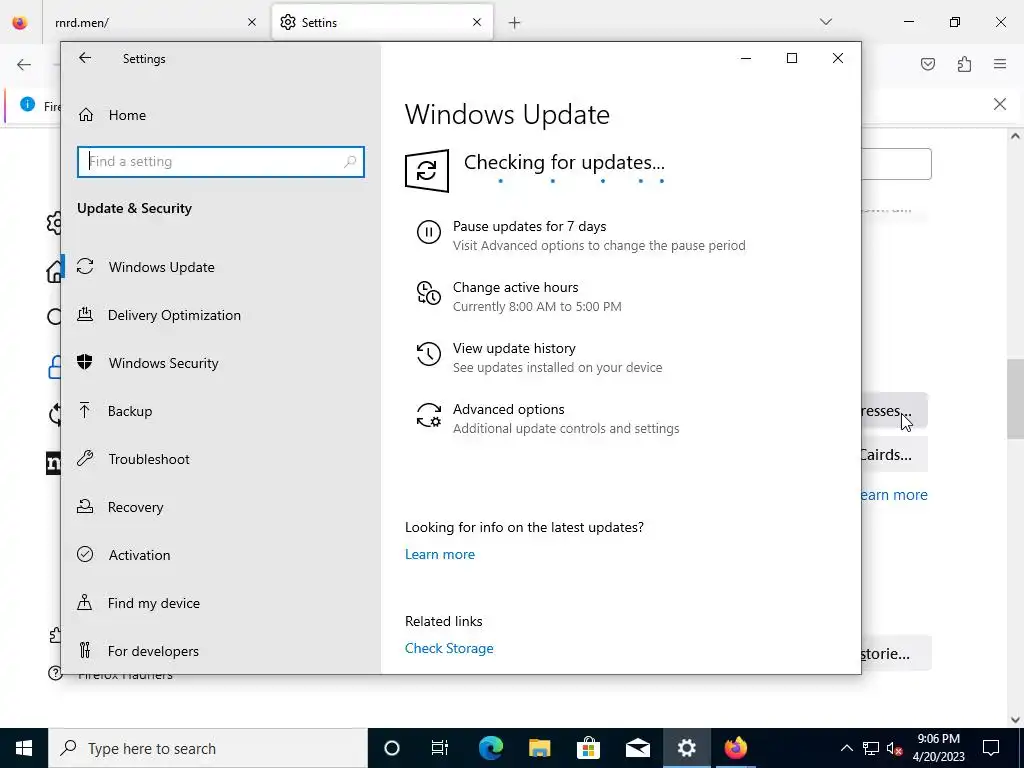Viewport: 1024px width, 768px height.
Task: Show hidden system tray icons
Action: point(846,748)
